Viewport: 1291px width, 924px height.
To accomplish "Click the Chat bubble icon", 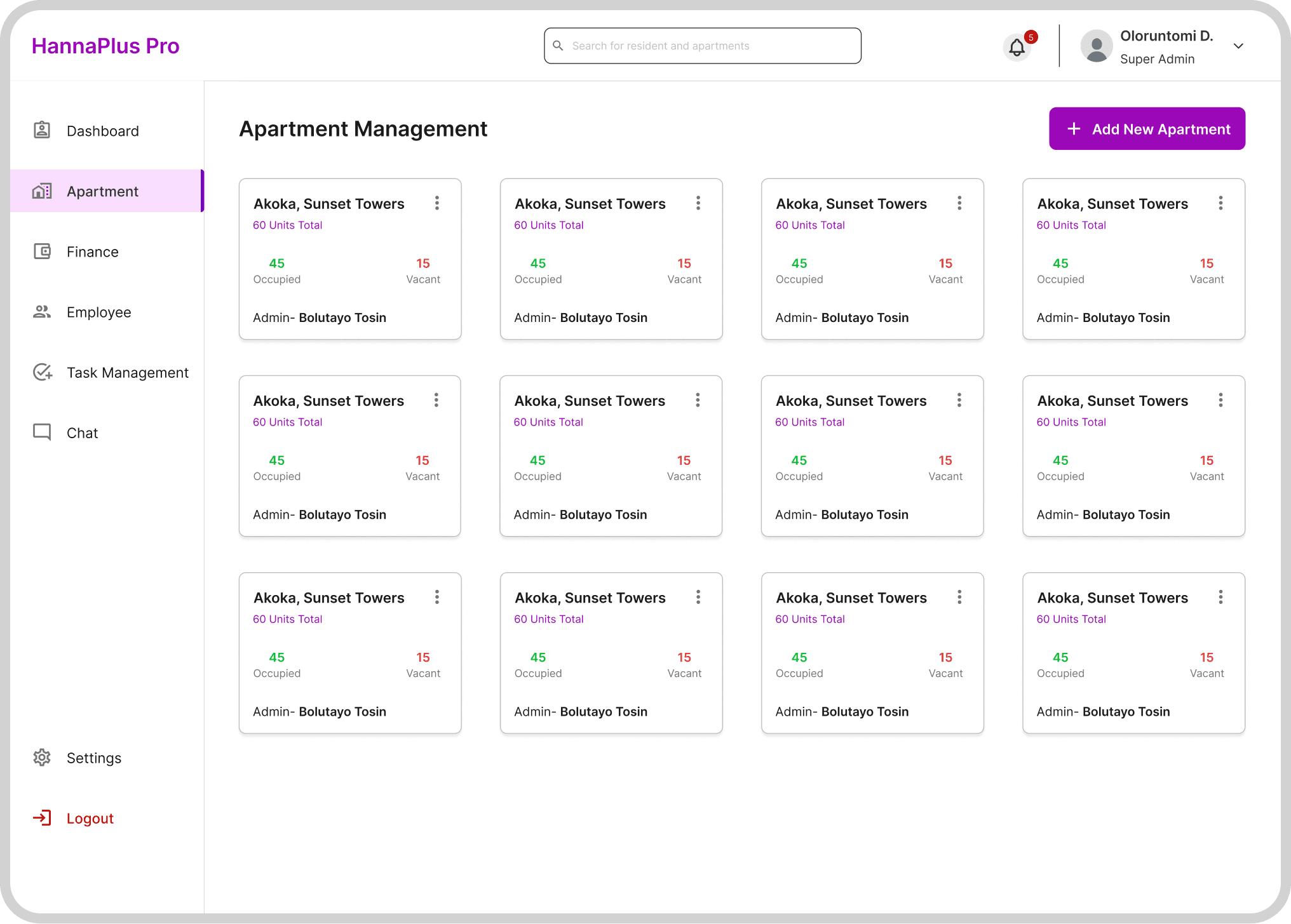I will [x=42, y=432].
